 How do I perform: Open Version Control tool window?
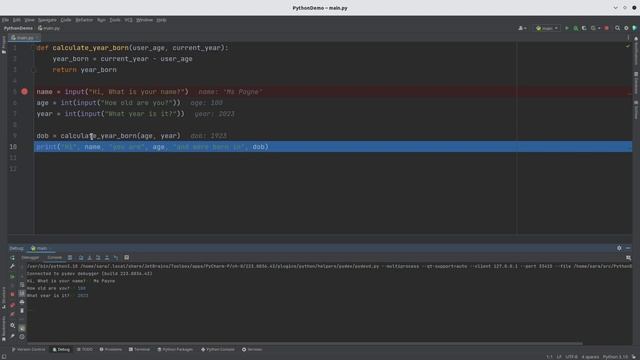click(29, 349)
